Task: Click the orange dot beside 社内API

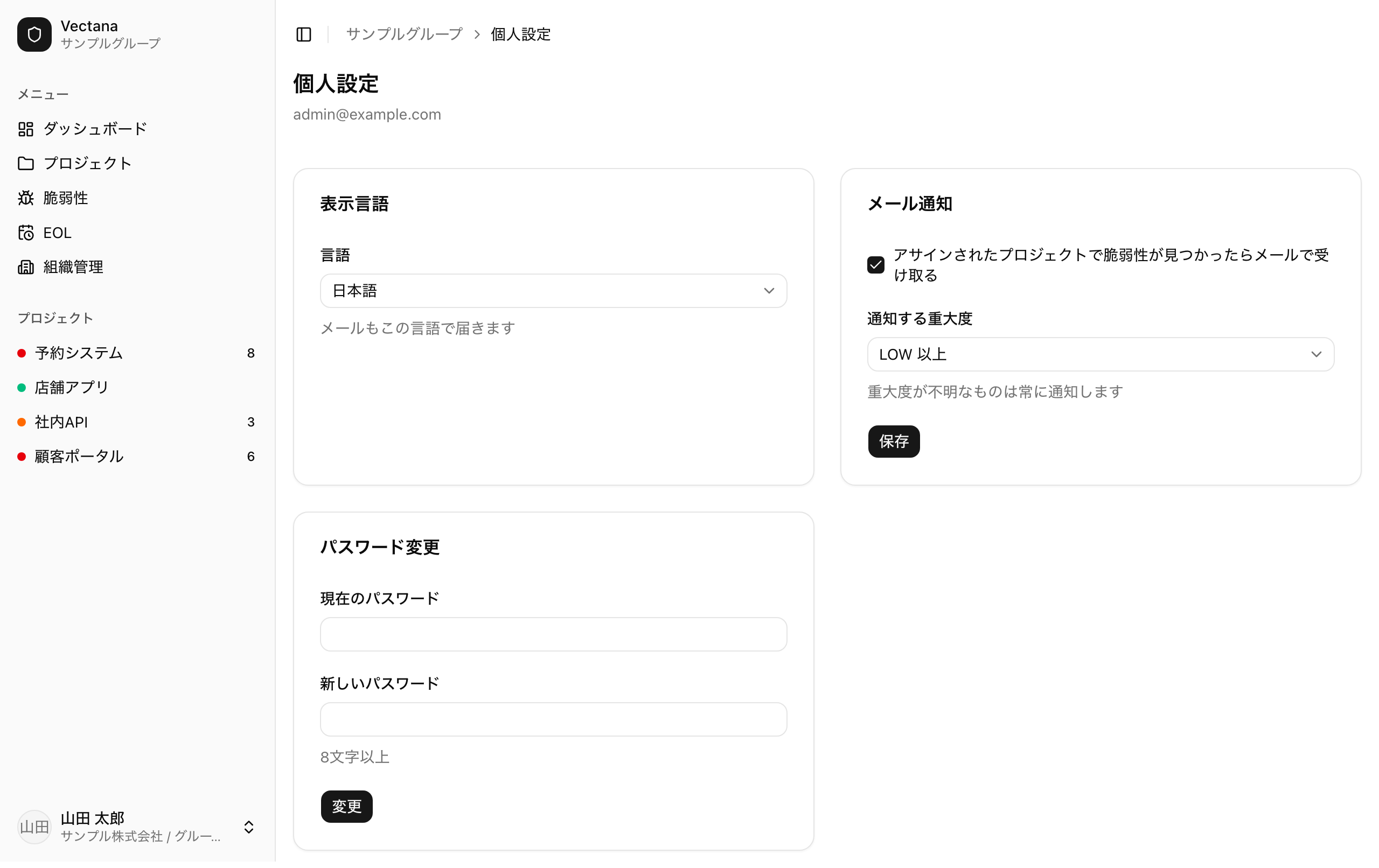Action: click(x=22, y=422)
